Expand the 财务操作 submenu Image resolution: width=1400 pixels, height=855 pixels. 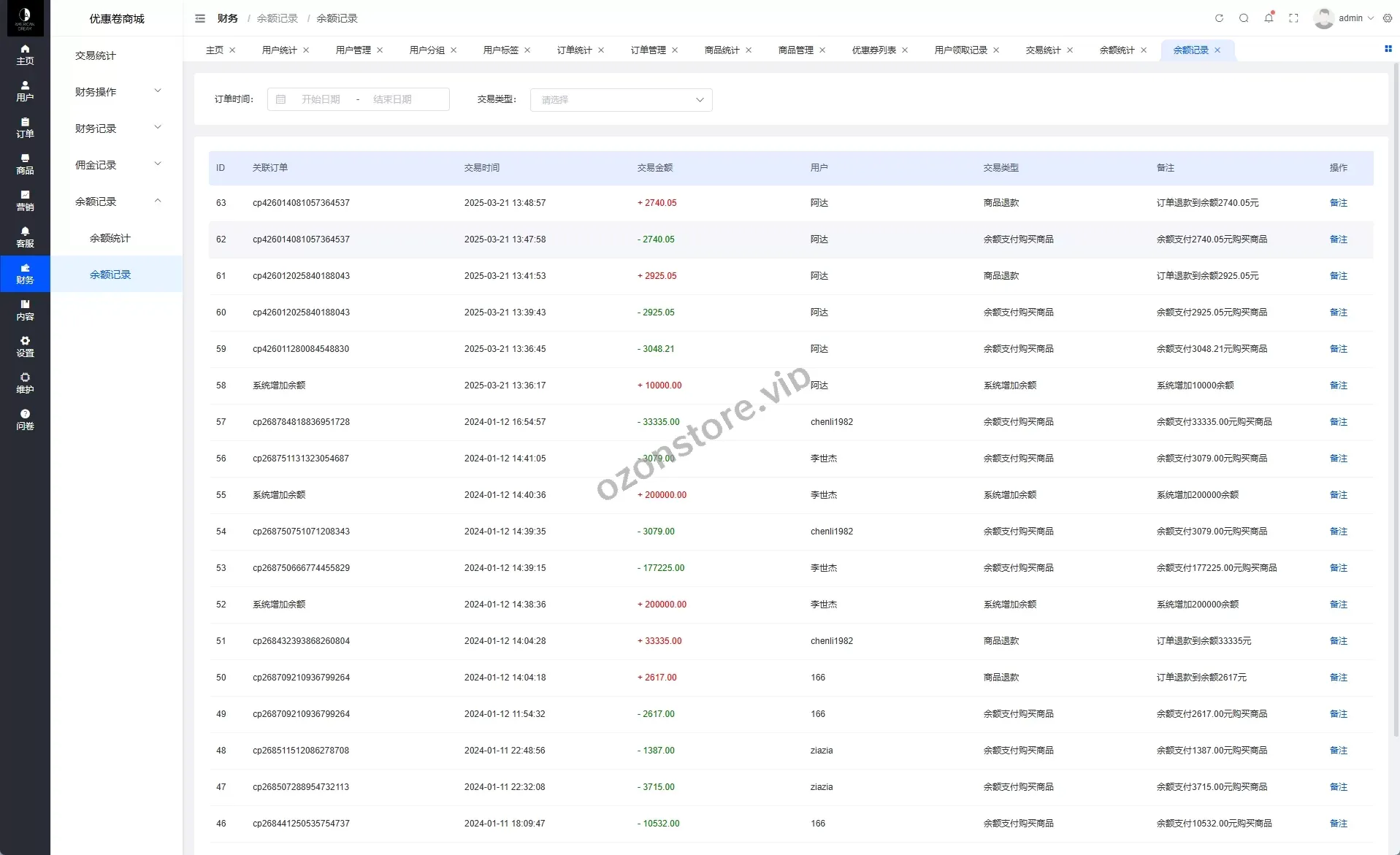117,92
